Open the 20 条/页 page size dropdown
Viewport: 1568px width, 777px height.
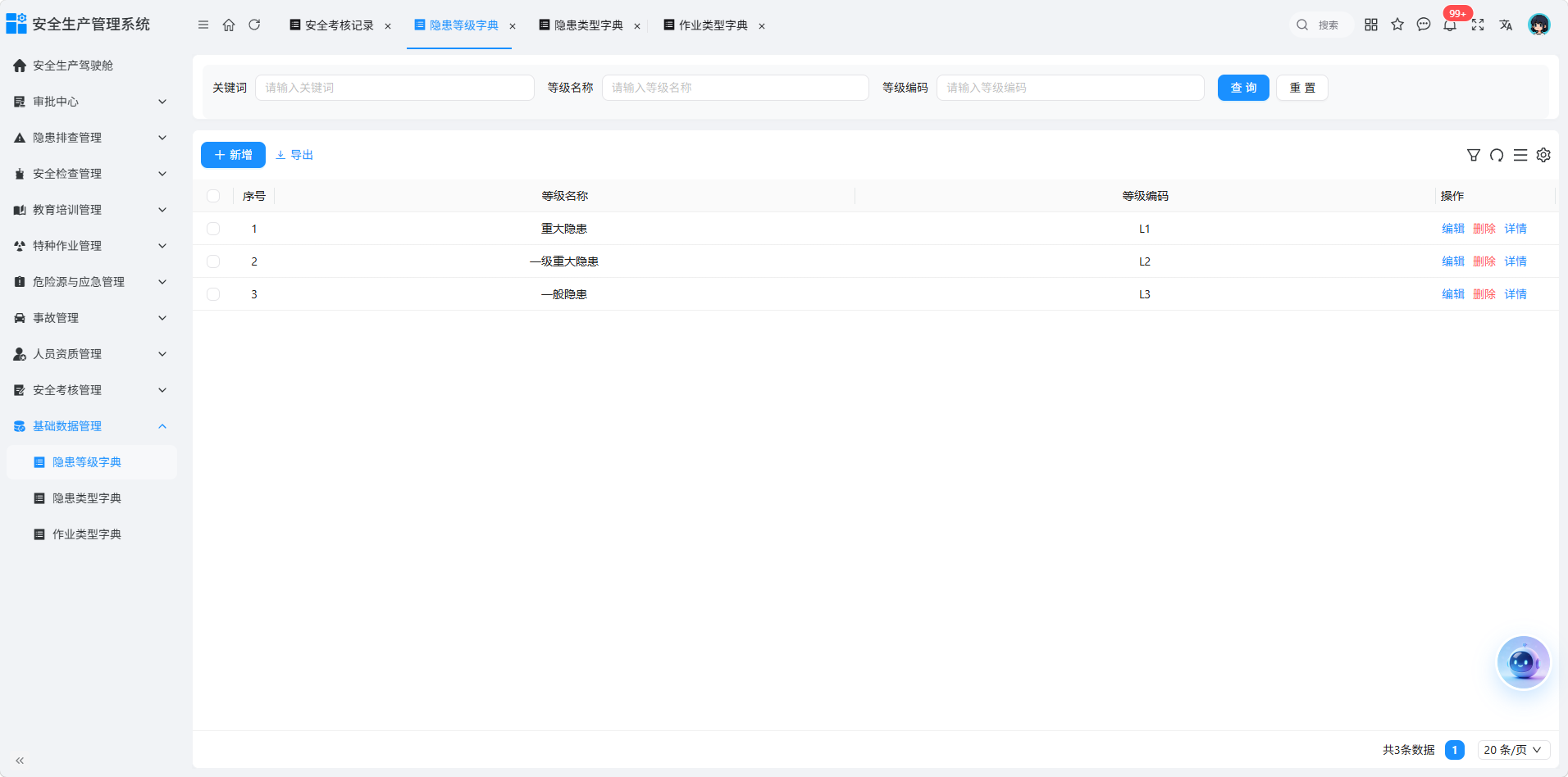[x=1514, y=750]
